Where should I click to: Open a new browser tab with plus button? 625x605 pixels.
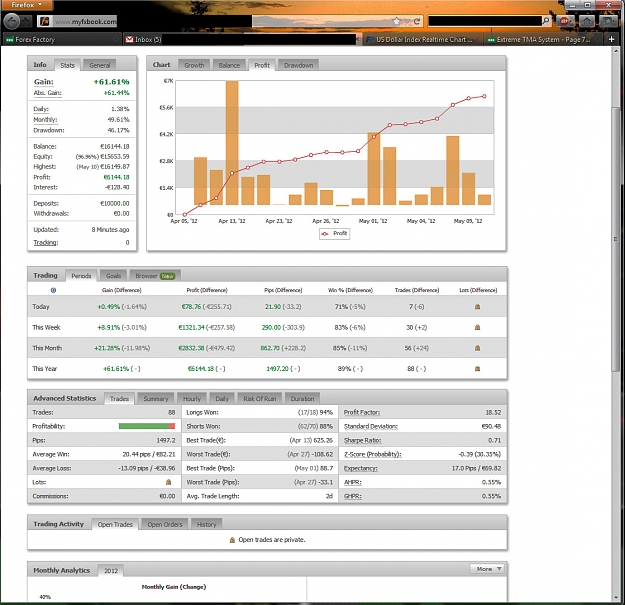611,39
